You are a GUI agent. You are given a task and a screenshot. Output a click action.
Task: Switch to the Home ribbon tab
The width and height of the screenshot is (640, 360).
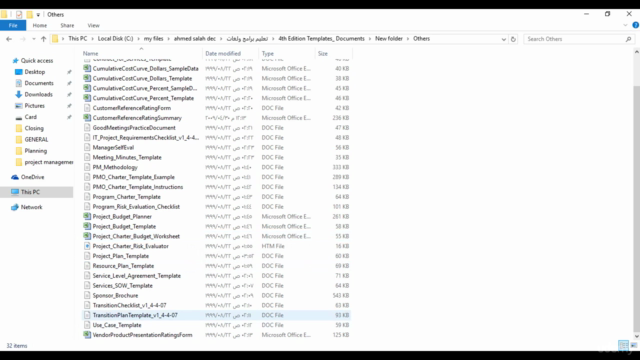point(40,25)
